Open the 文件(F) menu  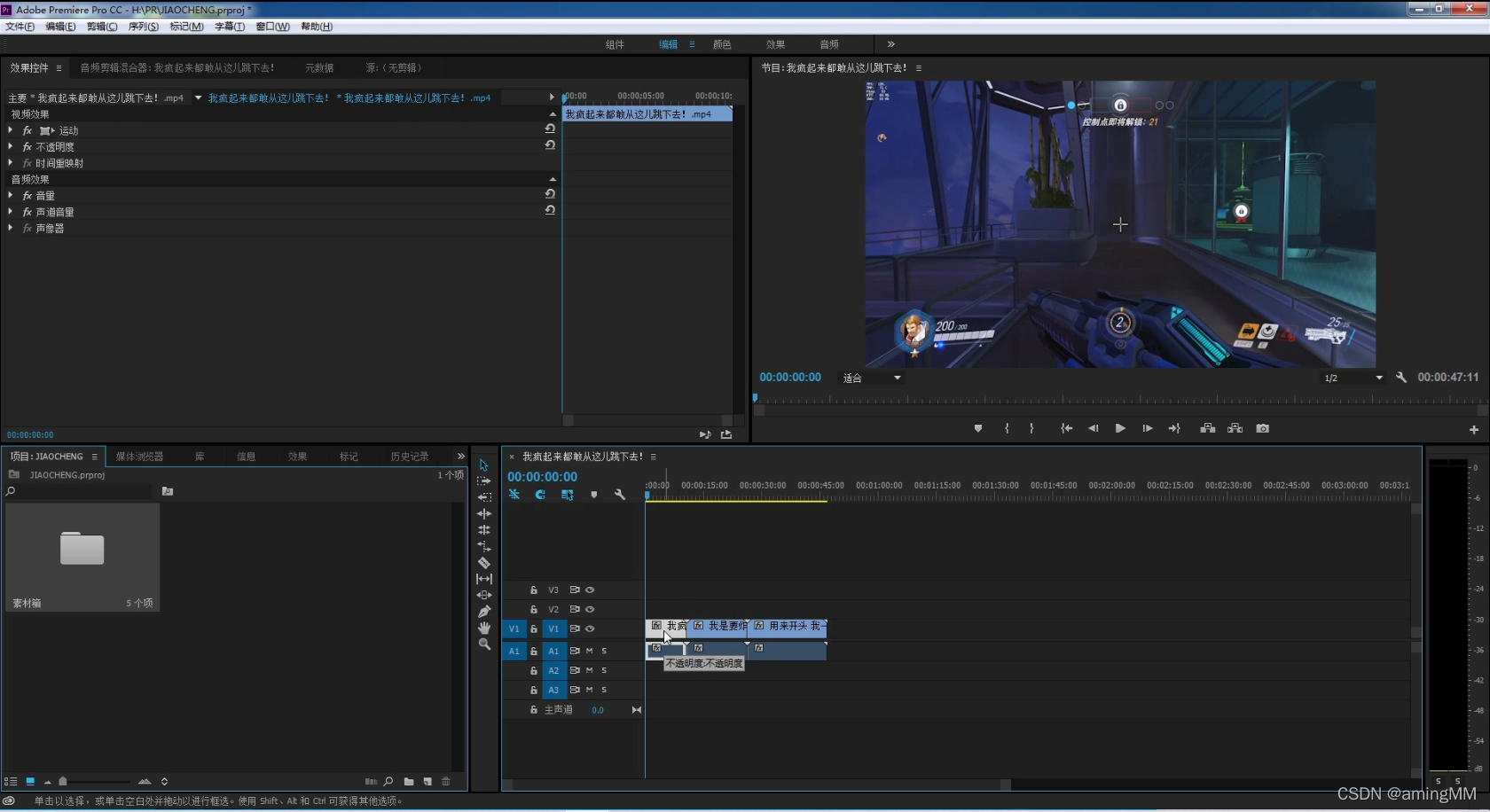click(20, 27)
